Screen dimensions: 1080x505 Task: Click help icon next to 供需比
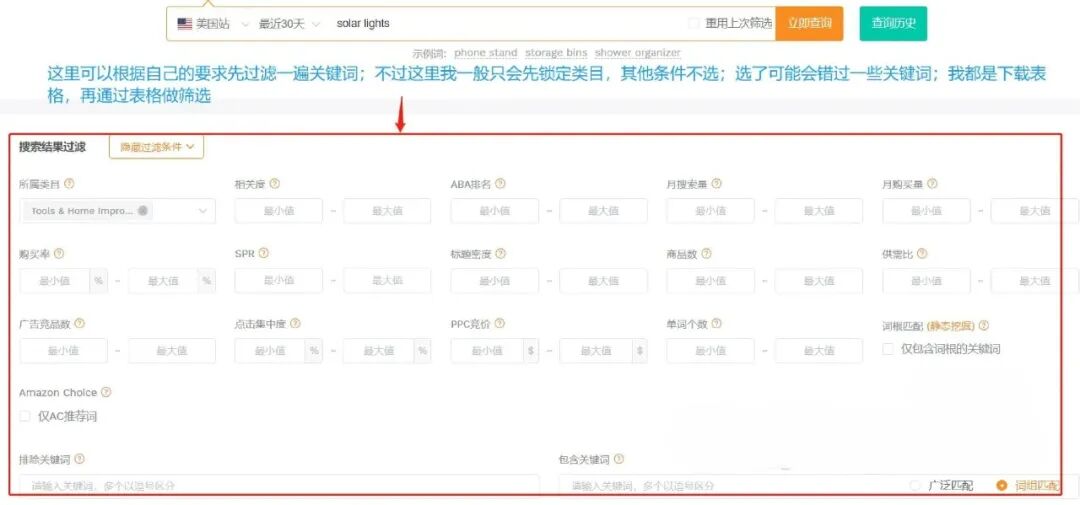[922, 254]
